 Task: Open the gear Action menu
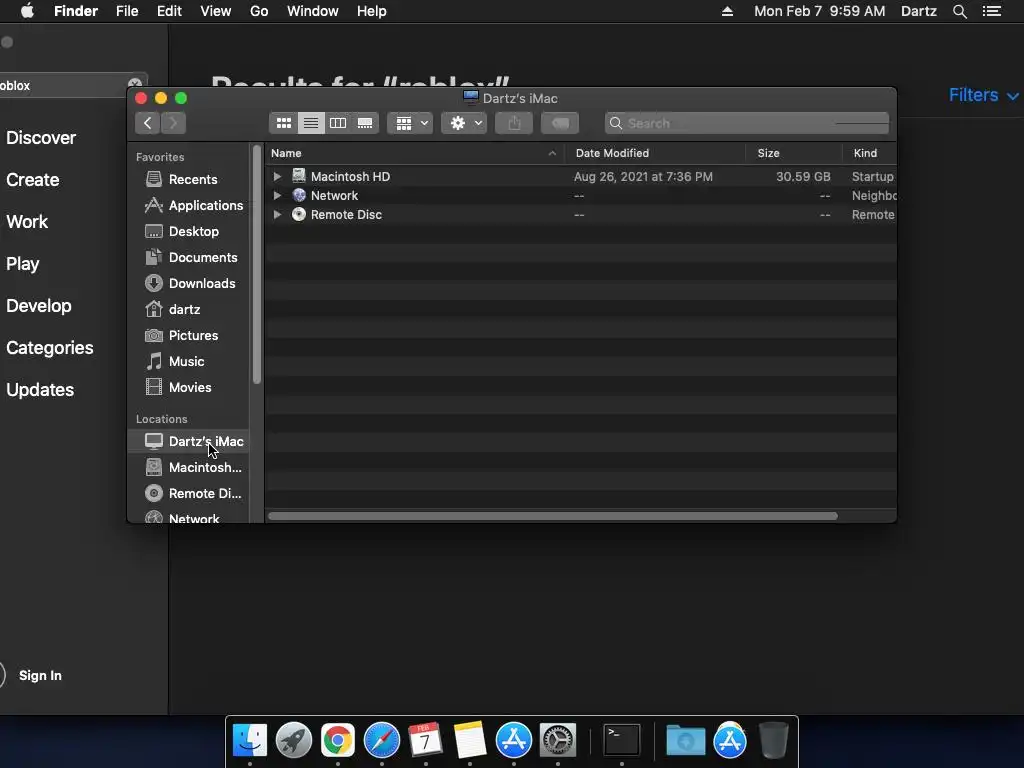coord(464,123)
